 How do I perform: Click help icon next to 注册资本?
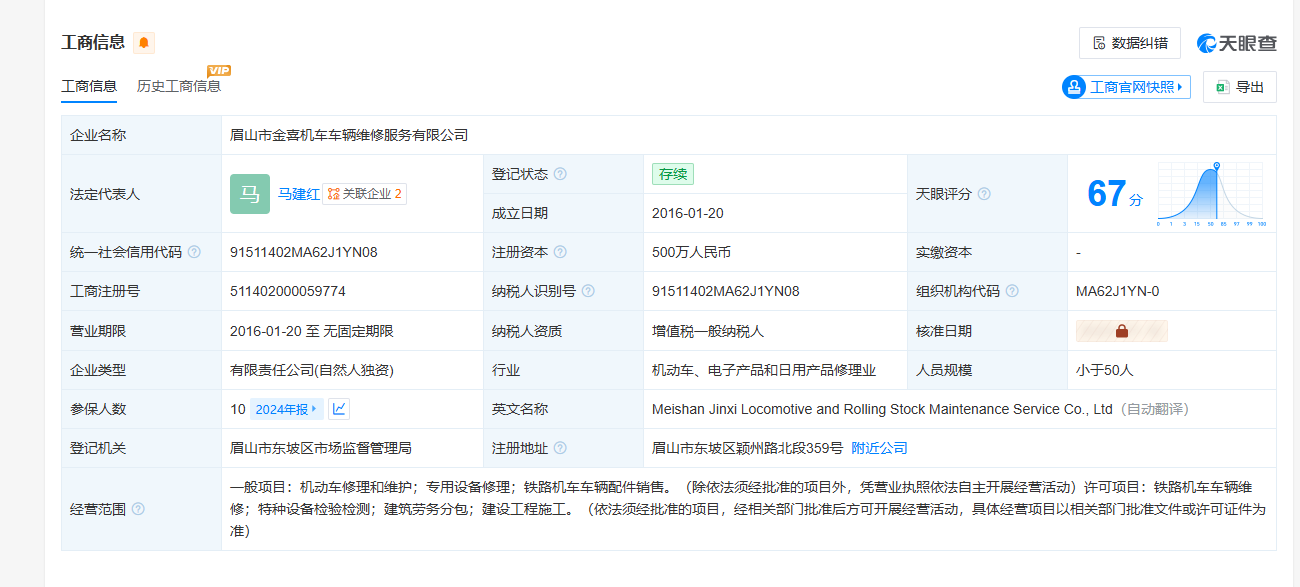coord(560,252)
